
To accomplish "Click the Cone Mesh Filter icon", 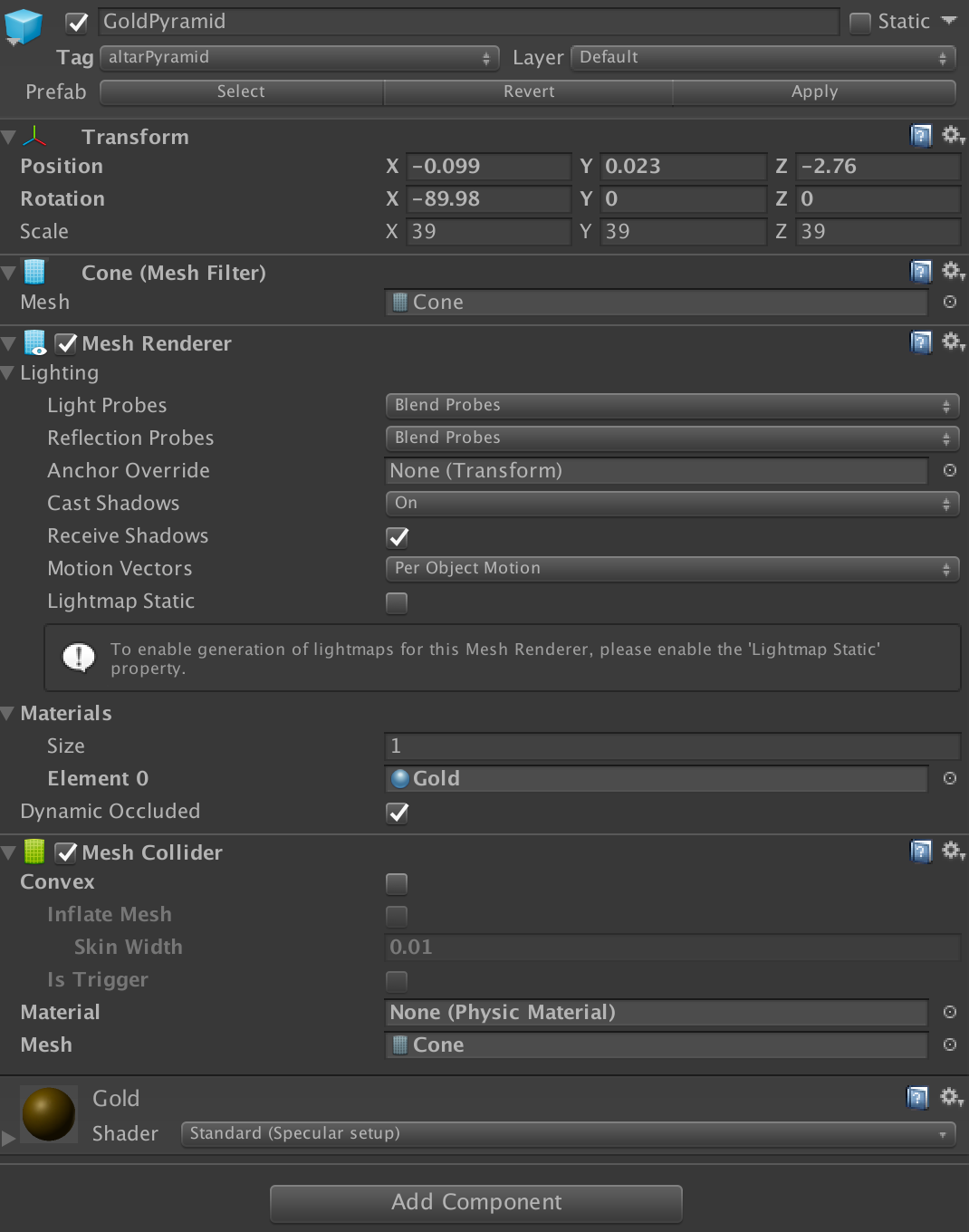I will pos(34,272).
